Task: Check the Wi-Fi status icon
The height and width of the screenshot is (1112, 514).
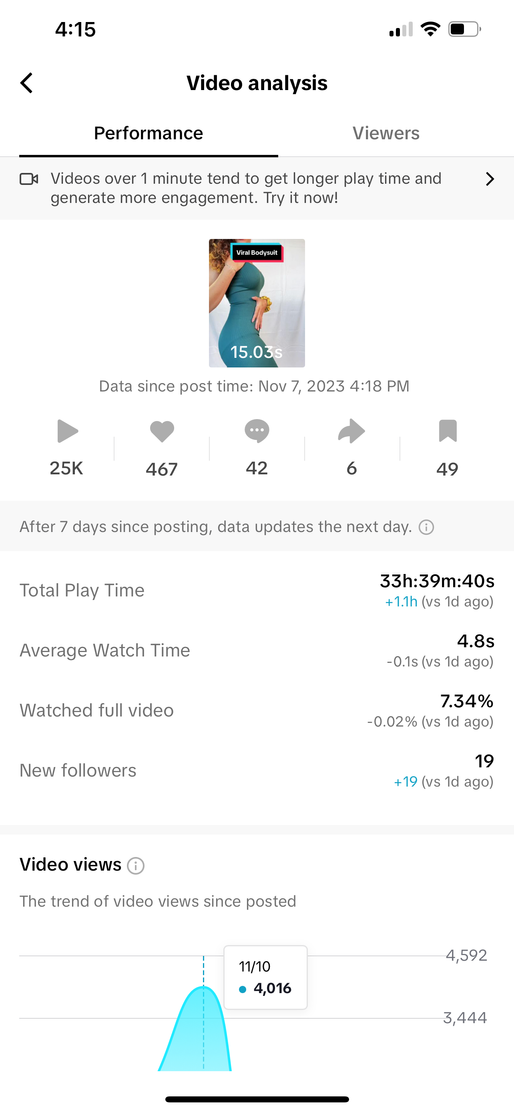Action: pos(430,29)
